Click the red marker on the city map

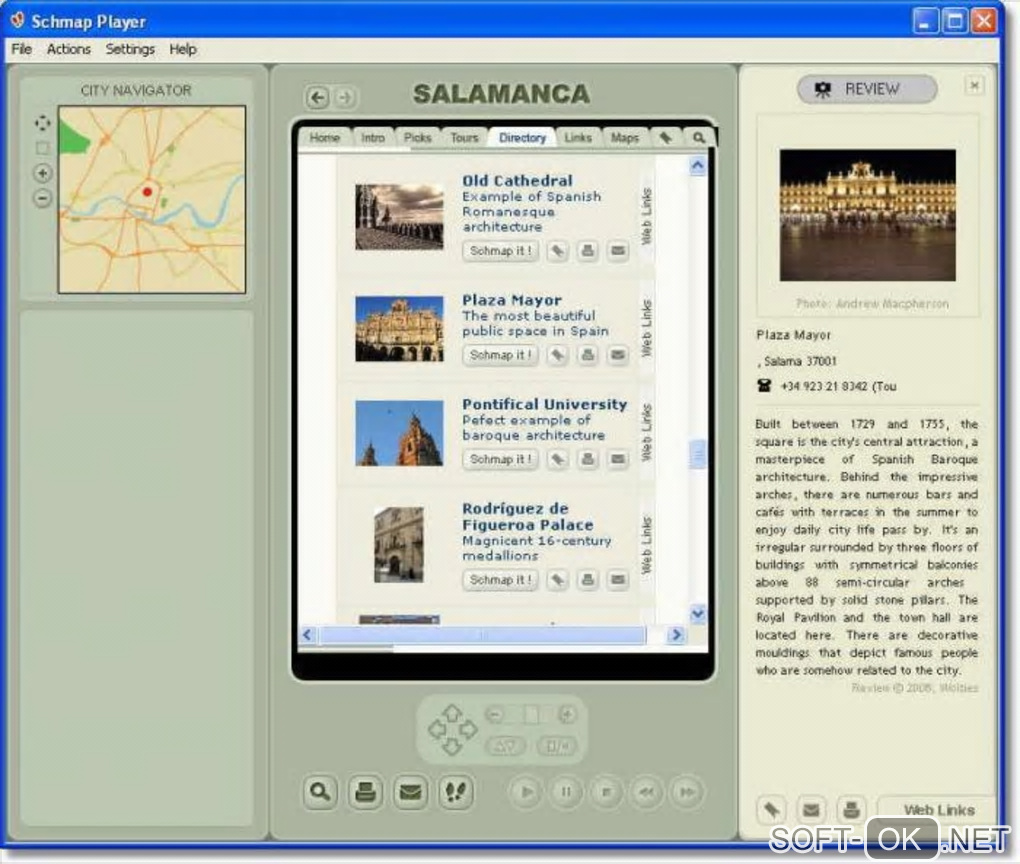[x=148, y=192]
